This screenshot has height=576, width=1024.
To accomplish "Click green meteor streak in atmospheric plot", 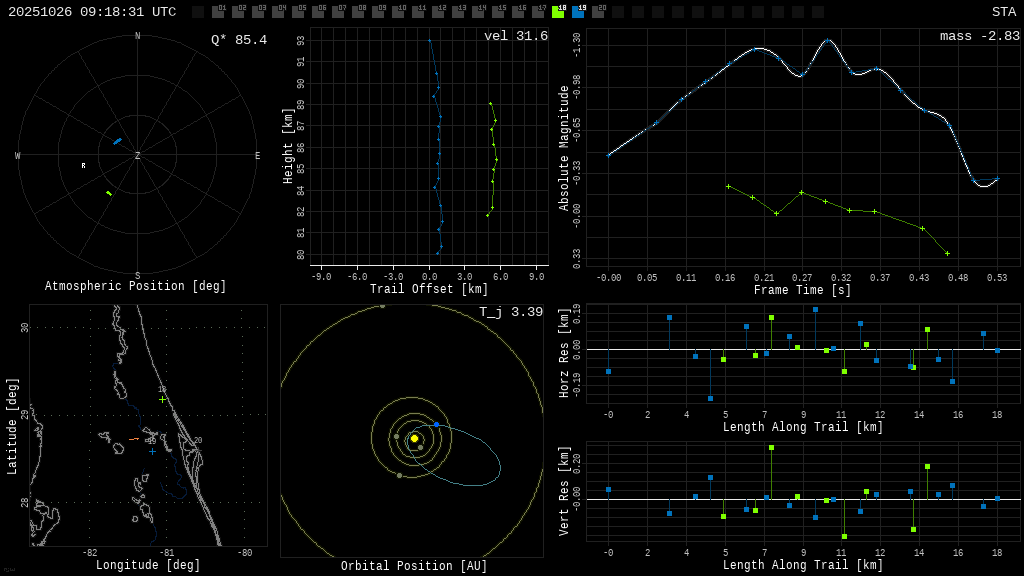I will pyautogui.click(x=109, y=193).
